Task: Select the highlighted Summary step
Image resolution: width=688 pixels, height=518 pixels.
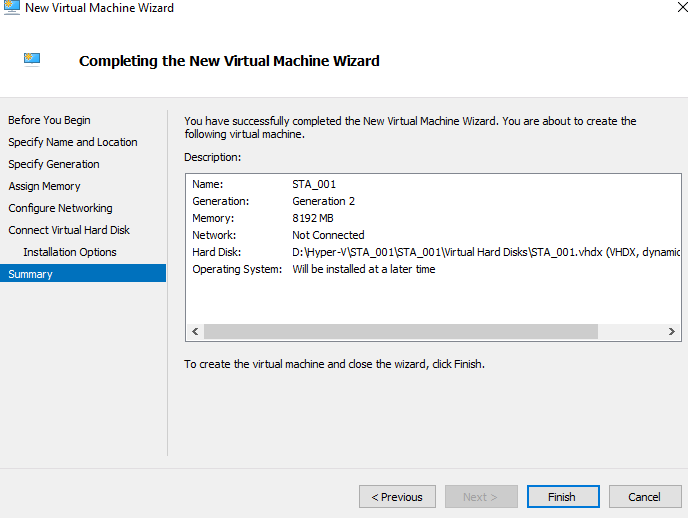Action: click(x=30, y=274)
